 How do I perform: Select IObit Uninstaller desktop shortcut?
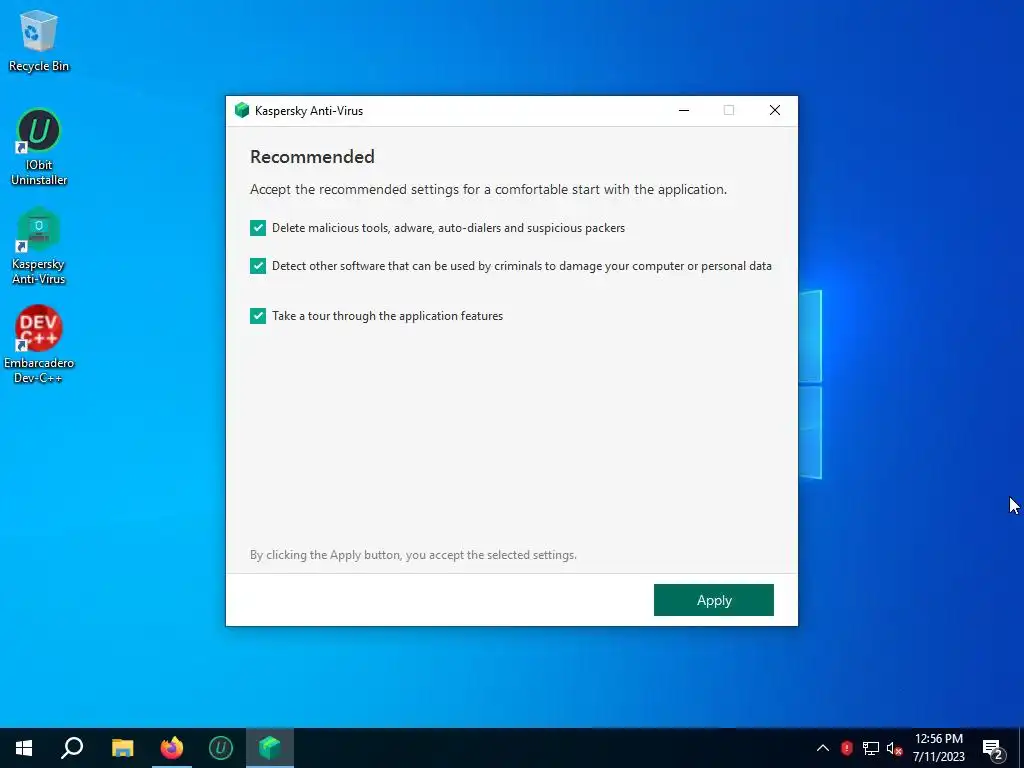39,148
